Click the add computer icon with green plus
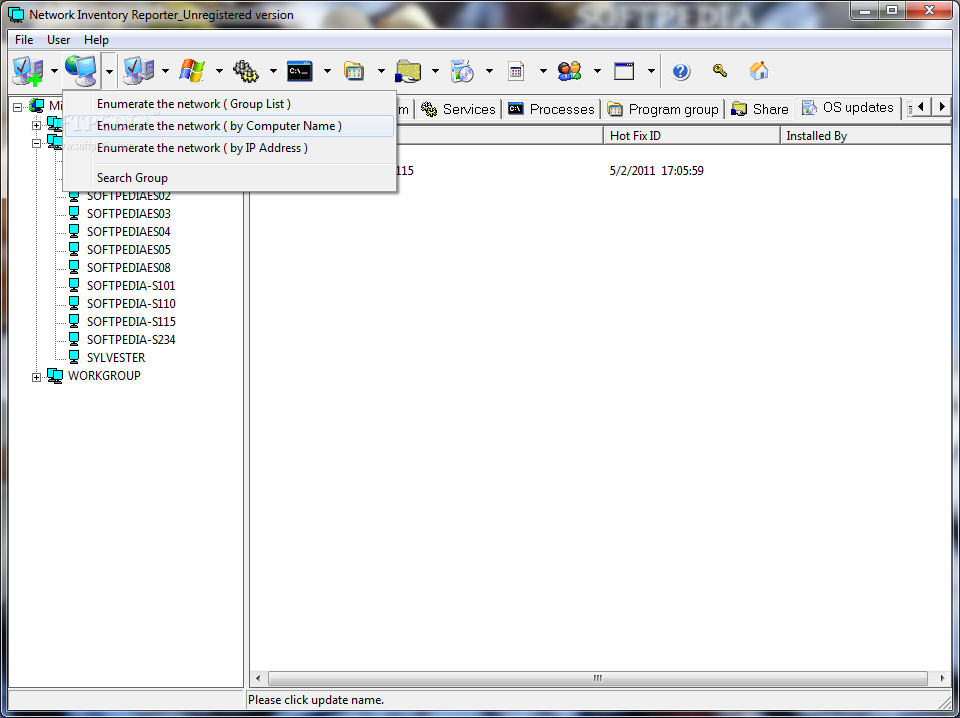 click(28, 71)
